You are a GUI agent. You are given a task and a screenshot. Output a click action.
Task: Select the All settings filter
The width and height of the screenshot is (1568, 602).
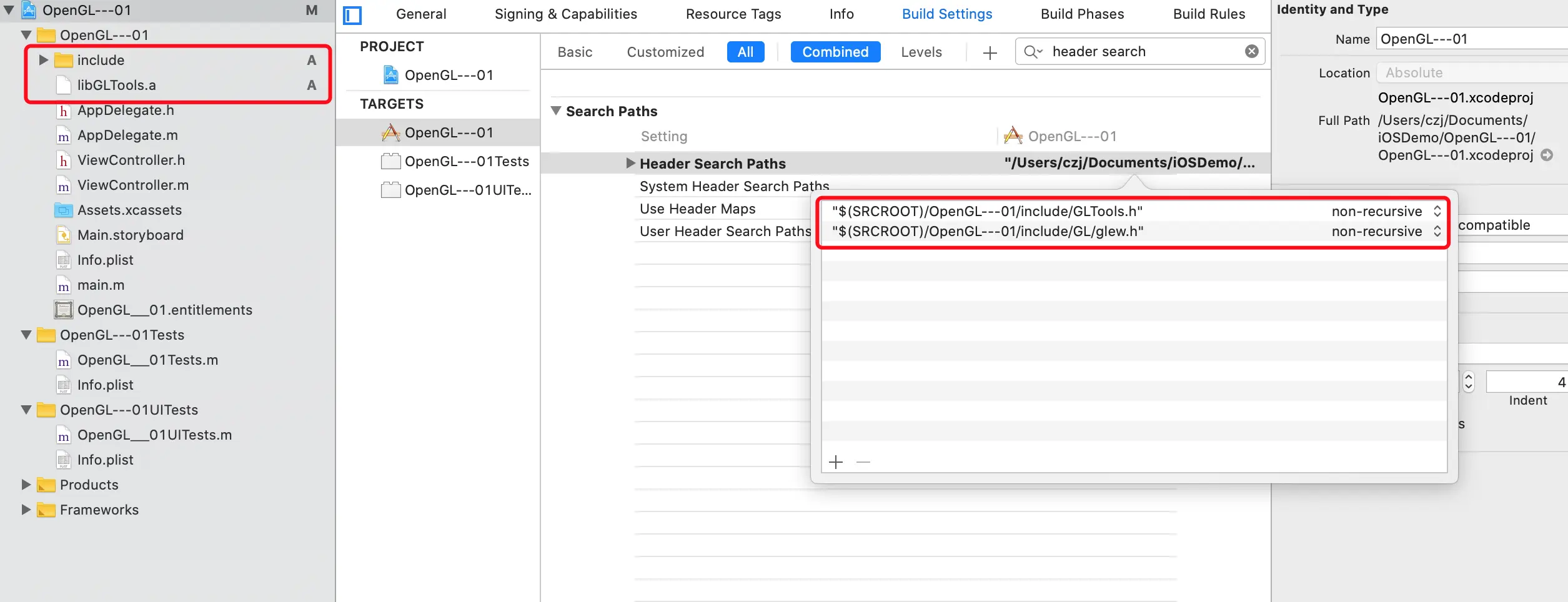pyautogui.click(x=745, y=52)
